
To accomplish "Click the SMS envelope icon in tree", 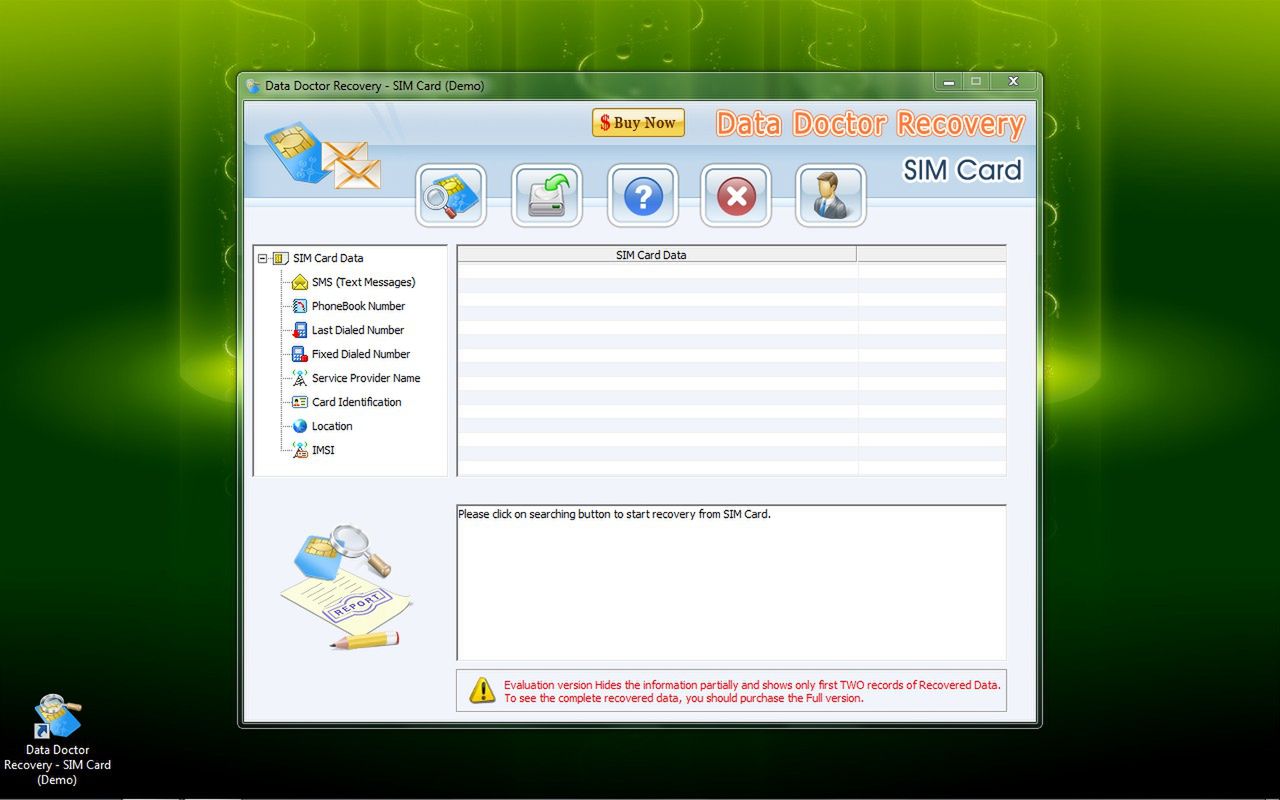I will point(300,282).
